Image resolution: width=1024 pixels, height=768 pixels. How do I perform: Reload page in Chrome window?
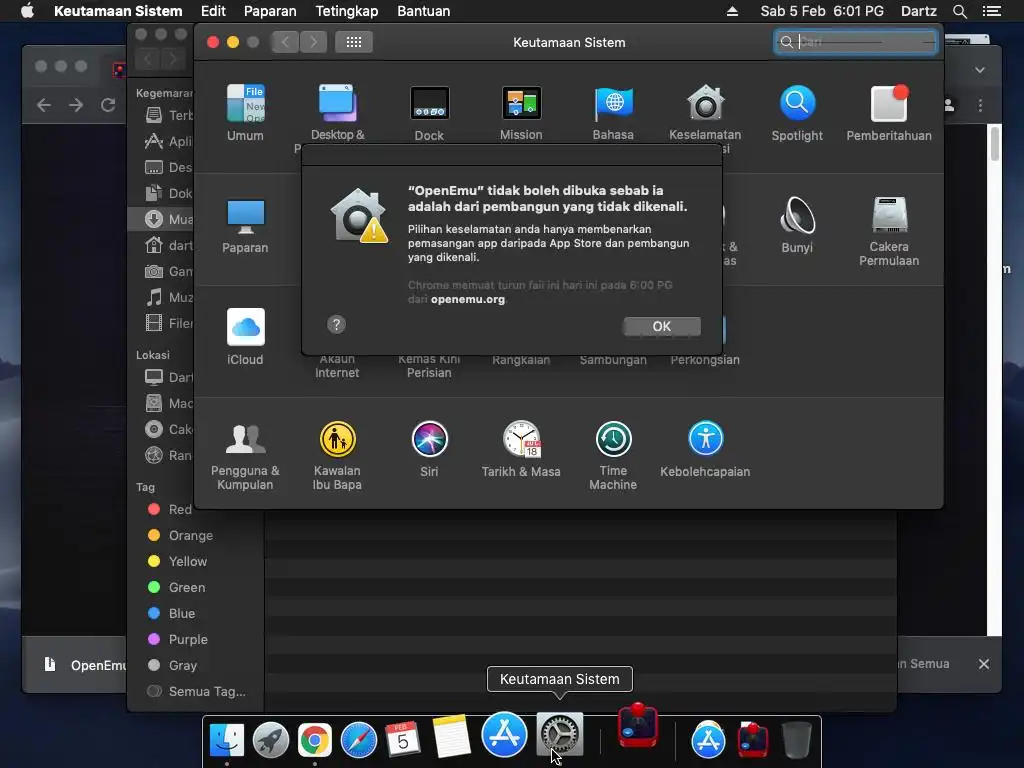(108, 104)
